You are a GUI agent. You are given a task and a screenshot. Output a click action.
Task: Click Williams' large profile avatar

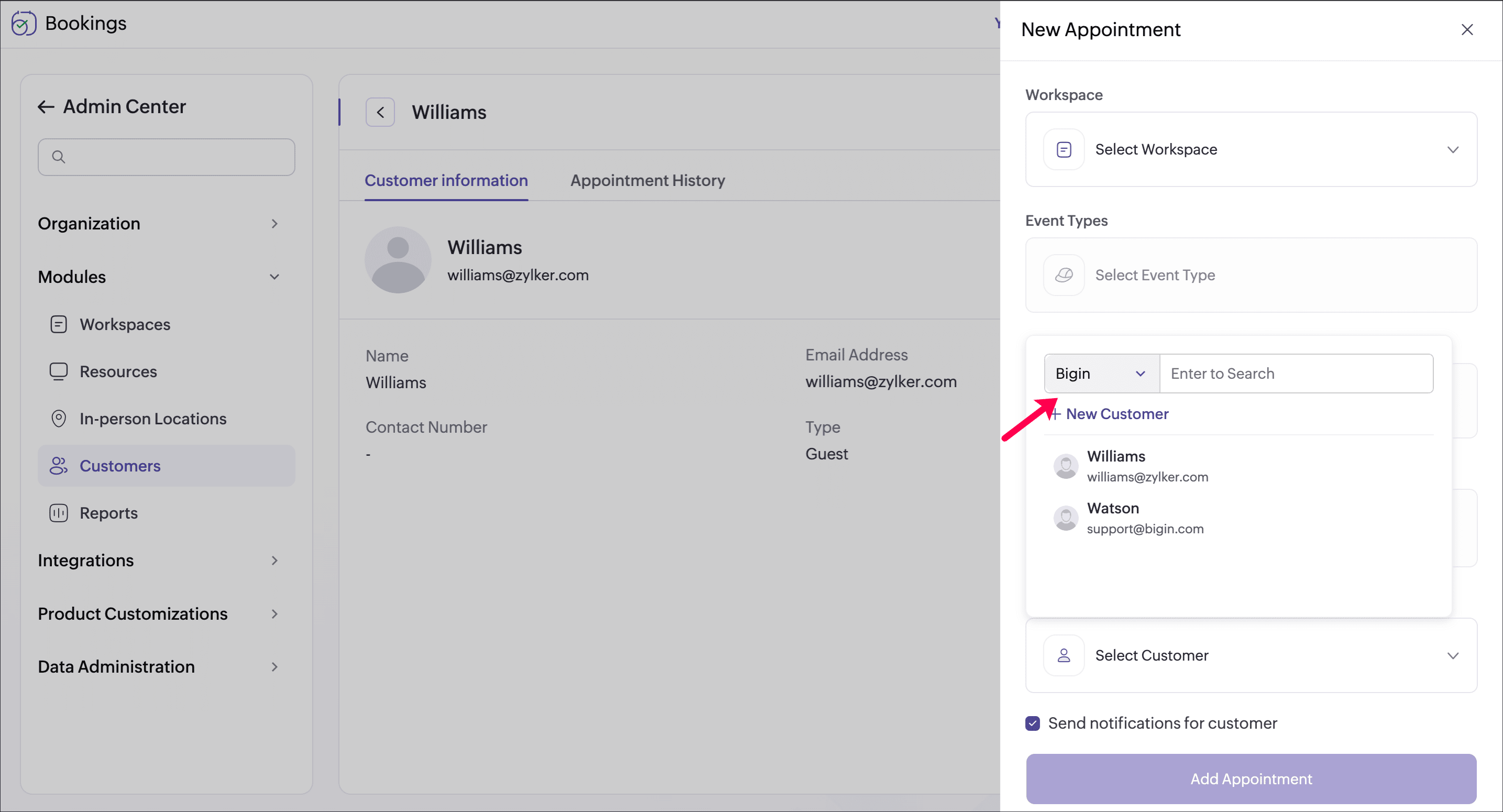[x=398, y=260]
